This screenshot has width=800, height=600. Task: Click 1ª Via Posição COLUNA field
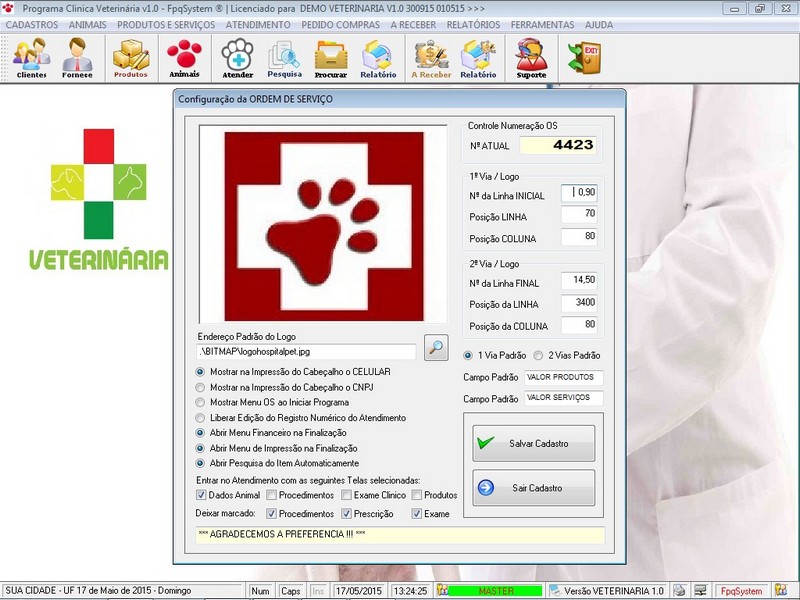[579, 237]
